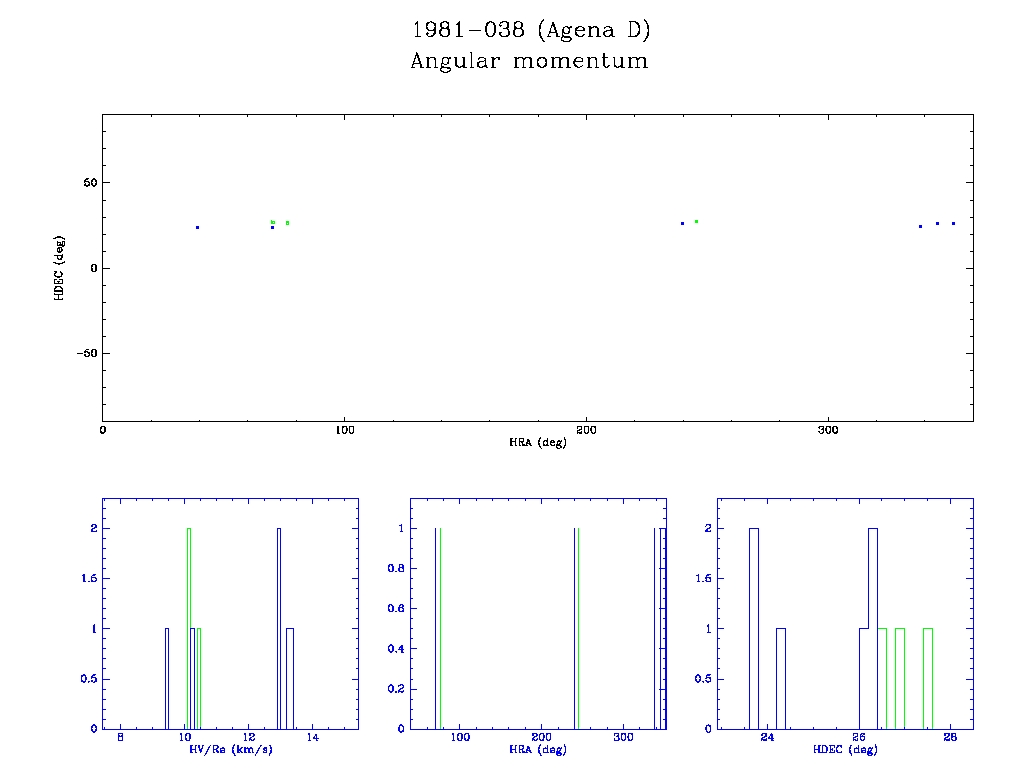
Task: Click the "Angular momentum" subtitle
Action: [530, 61]
